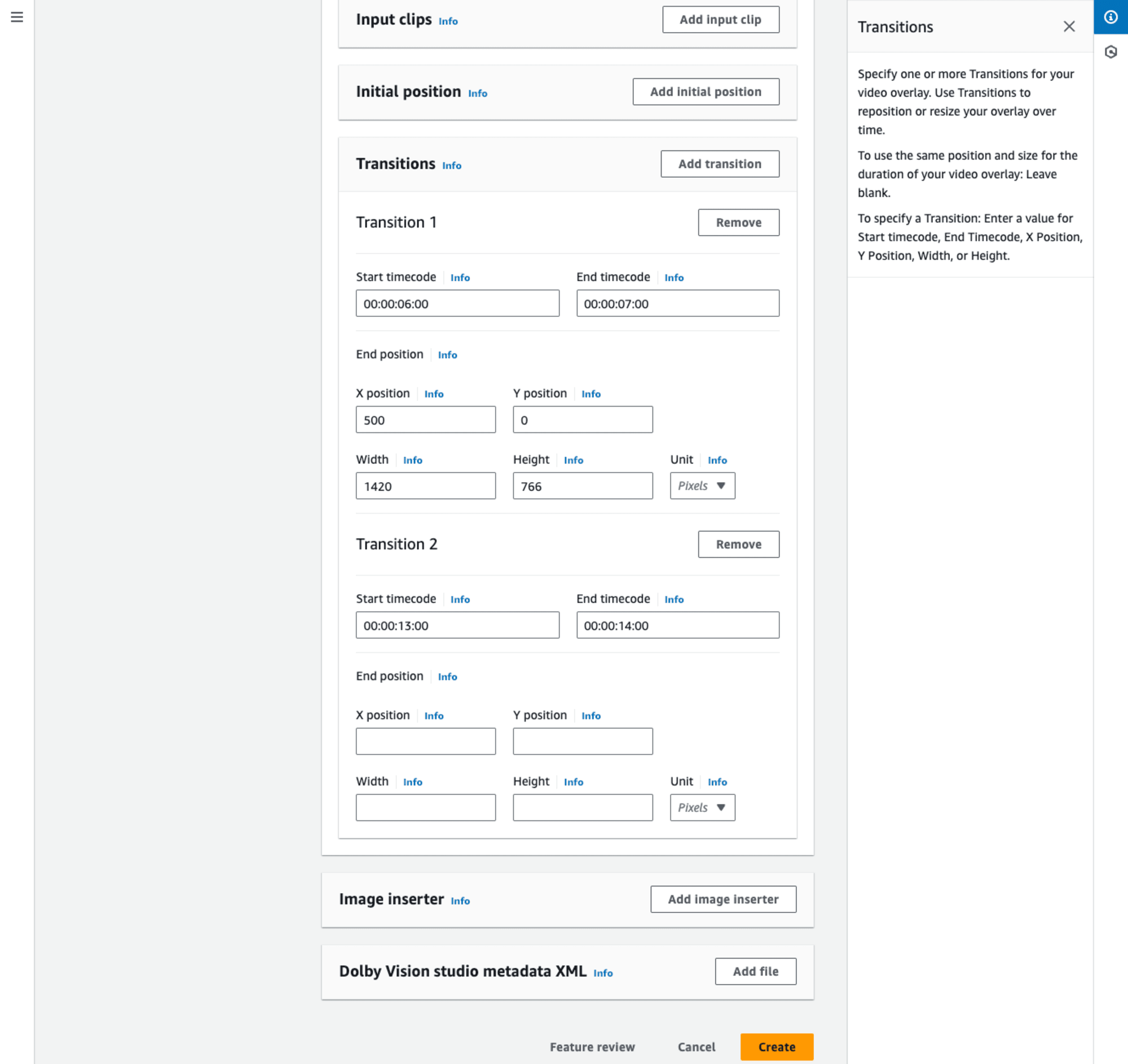
Task: Edit Transition 1 start timecode field
Action: point(457,303)
